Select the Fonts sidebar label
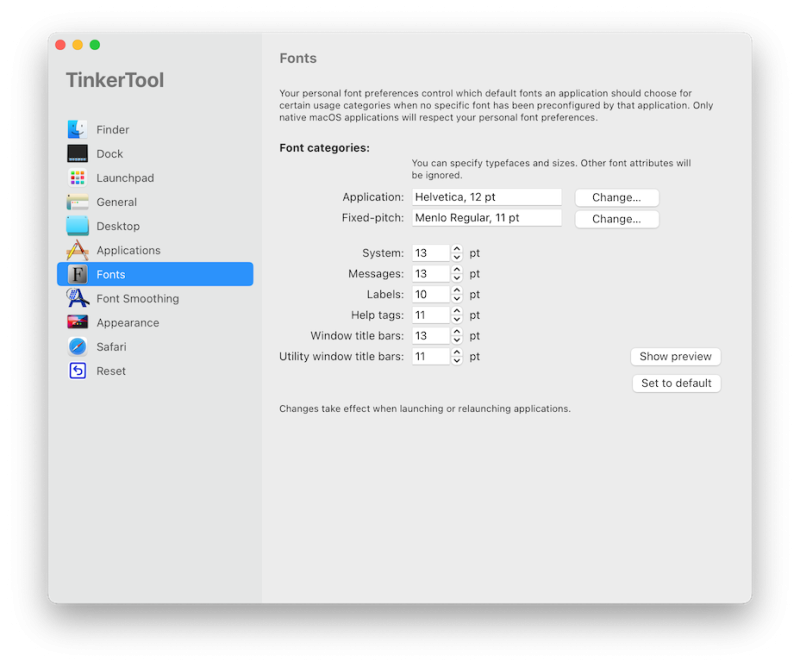This screenshot has width=800, height=667. click(111, 275)
